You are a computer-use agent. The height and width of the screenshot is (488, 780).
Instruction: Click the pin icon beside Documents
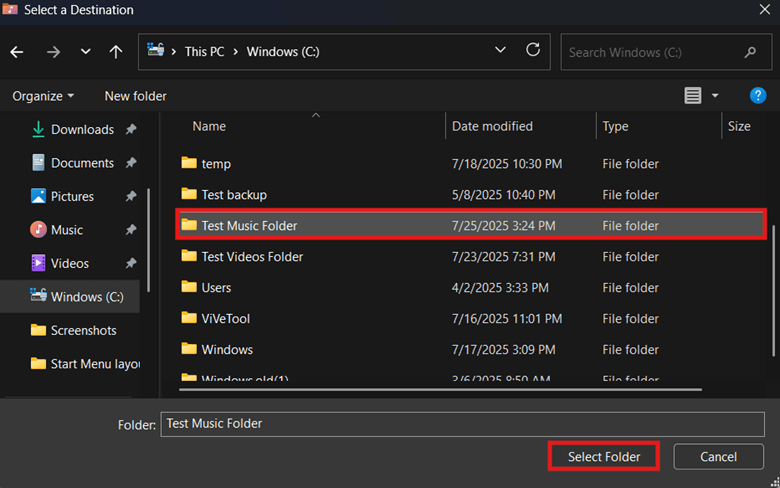pos(131,163)
